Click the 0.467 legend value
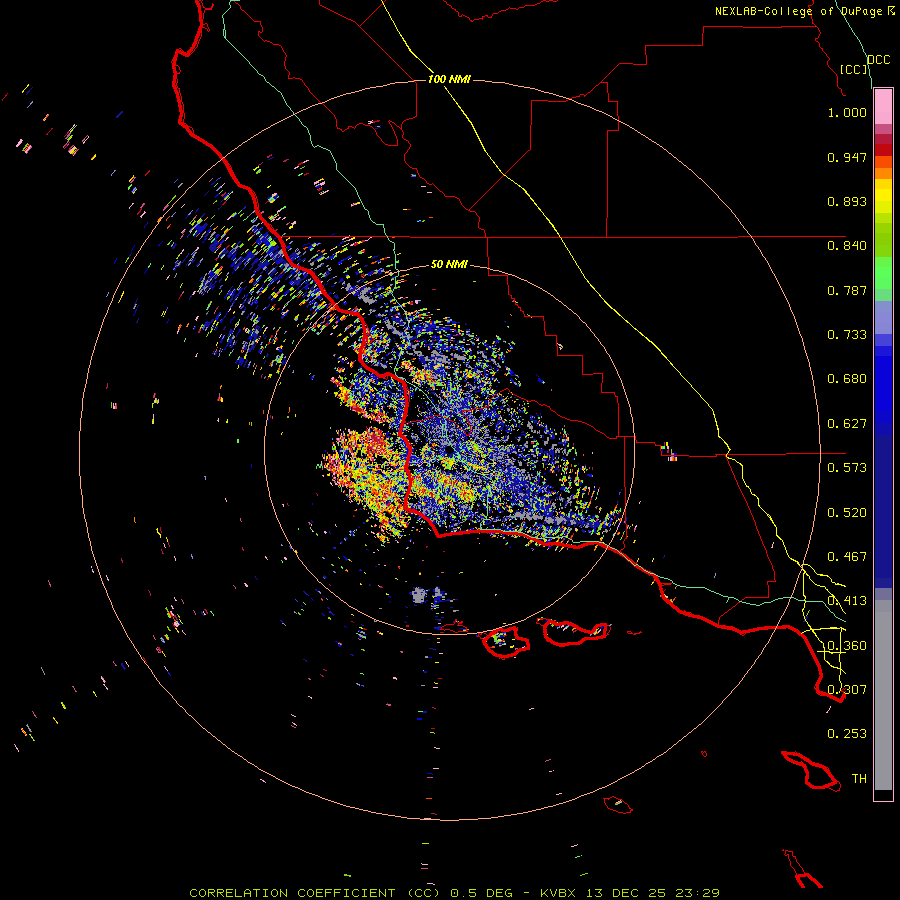The width and height of the screenshot is (900, 900). pos(847,557)
